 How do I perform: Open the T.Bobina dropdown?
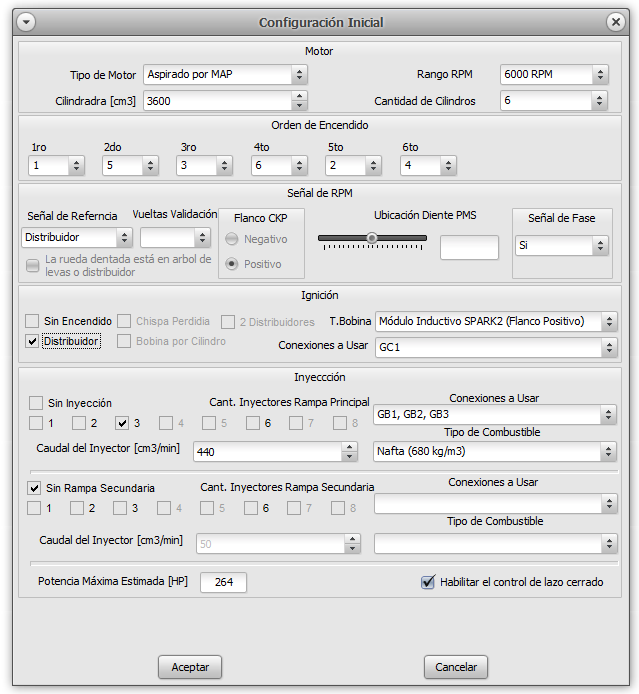[496, 321]
